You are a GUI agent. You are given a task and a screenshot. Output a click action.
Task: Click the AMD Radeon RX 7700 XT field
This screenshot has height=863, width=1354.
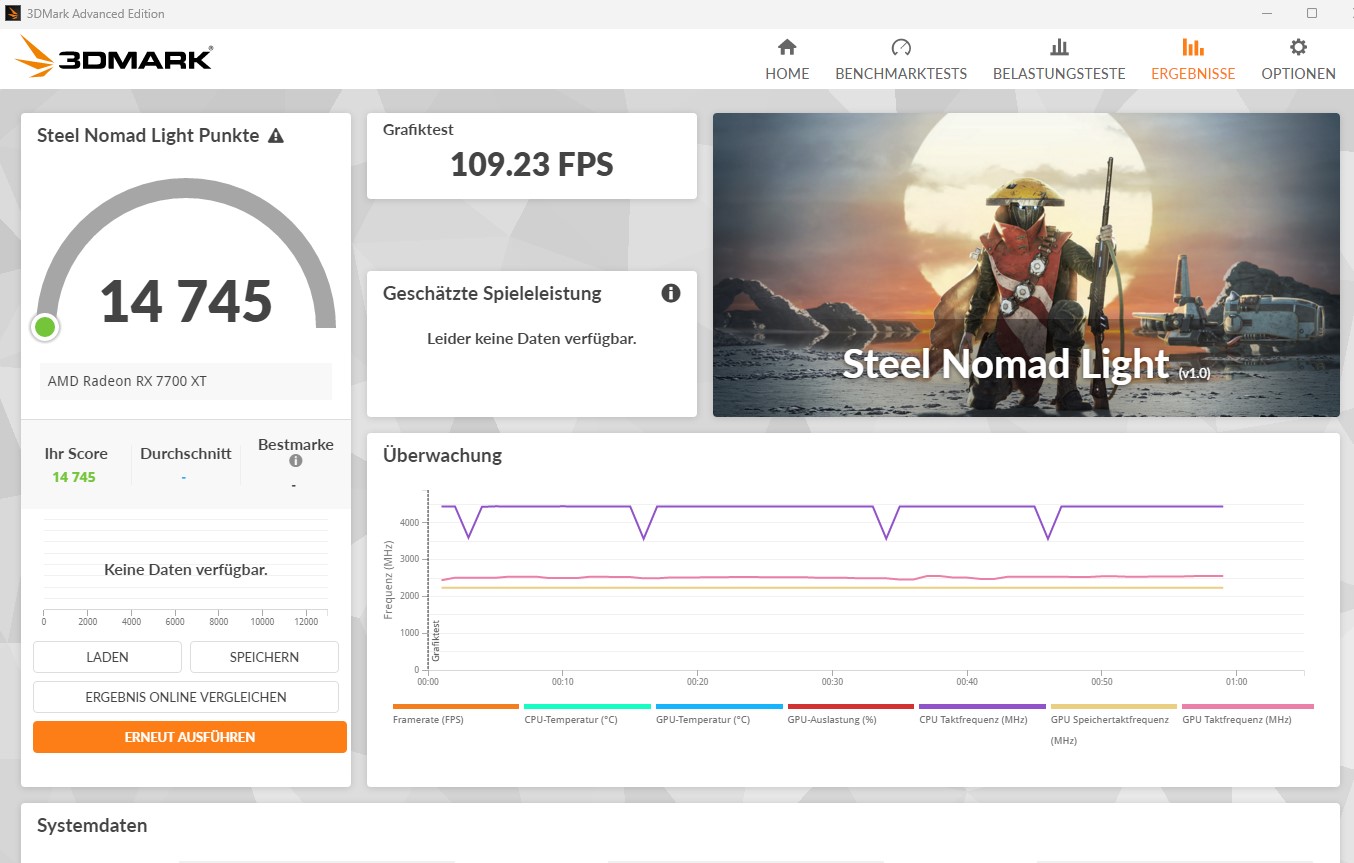(x=186, y=381)
